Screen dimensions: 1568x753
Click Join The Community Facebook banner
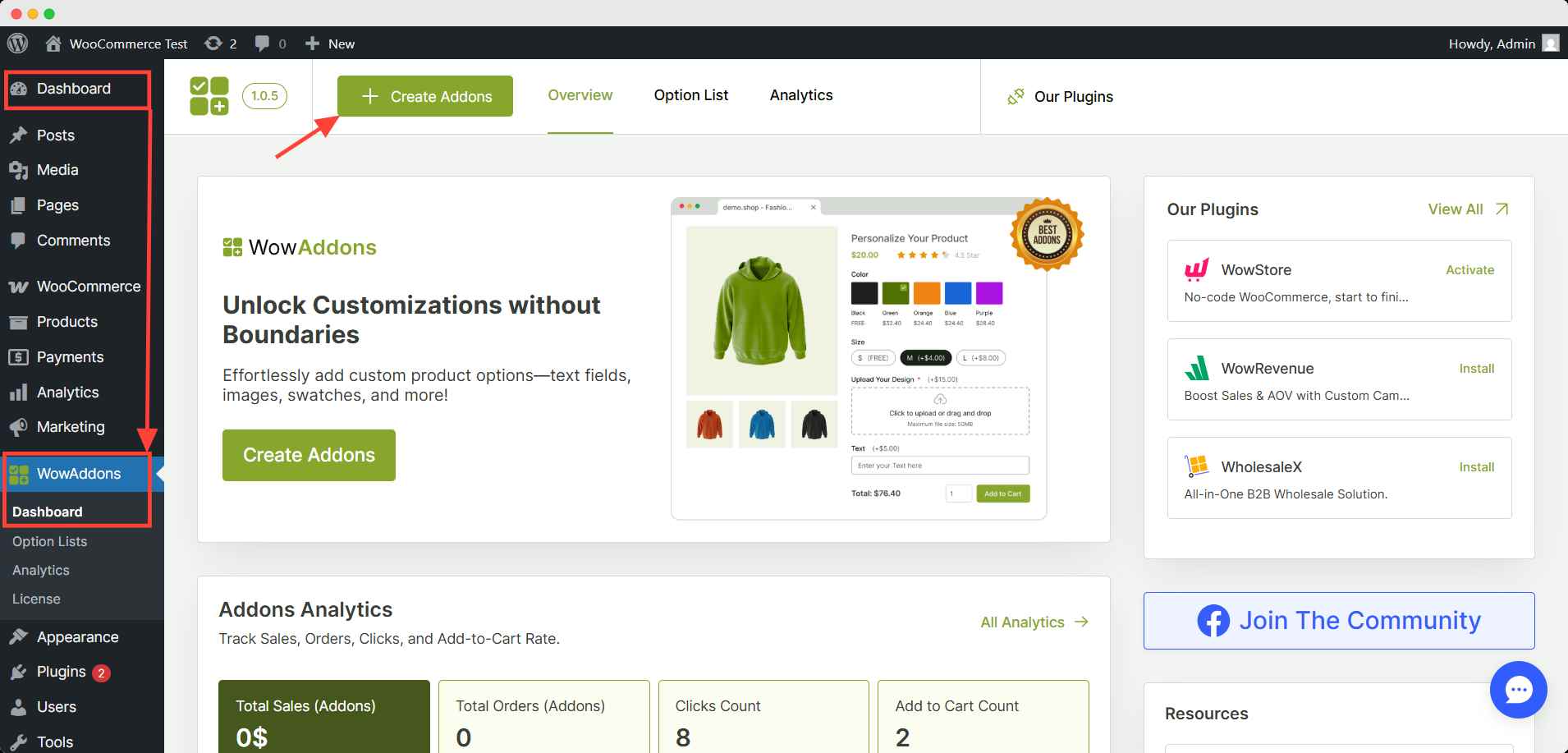pyautogui.click(x=1339, y=621)
